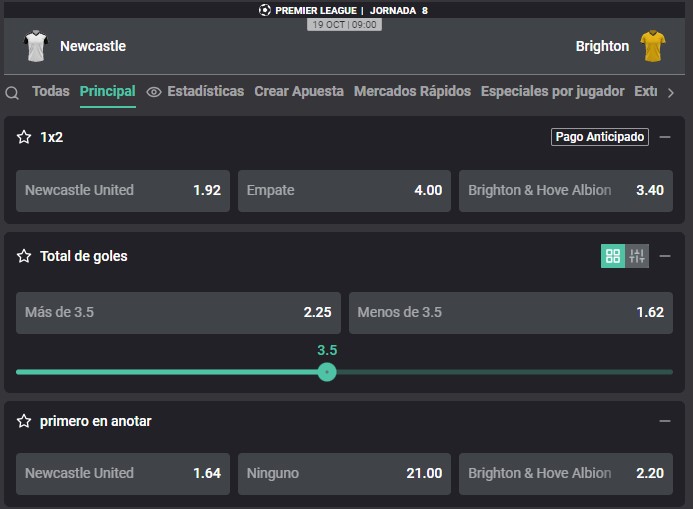This screenshot has height=509, width=693.
Task: Open the market search magnifier icon
Action: [x=12, y=93]
